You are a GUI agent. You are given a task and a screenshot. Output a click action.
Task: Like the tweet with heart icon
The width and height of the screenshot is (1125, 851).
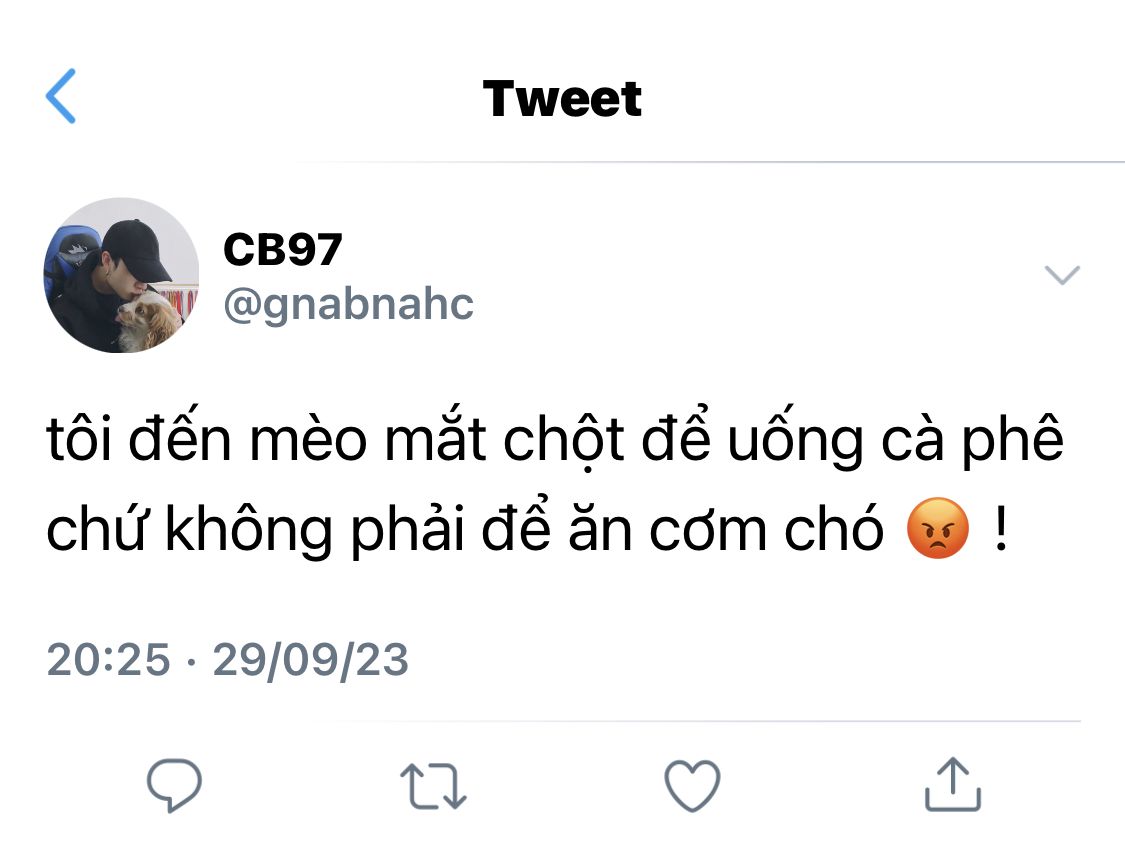click(x=692, y=786)
